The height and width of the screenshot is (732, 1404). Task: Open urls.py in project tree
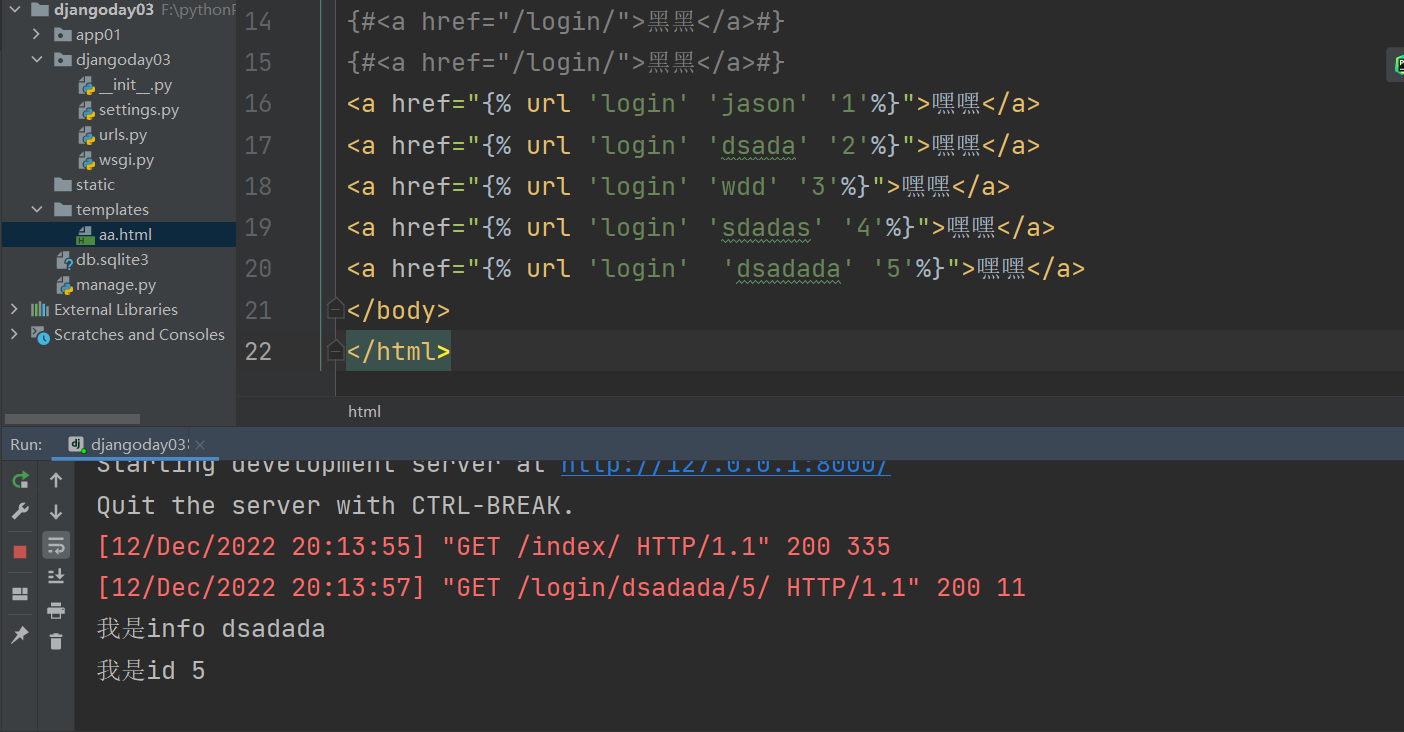click(122, 135)
